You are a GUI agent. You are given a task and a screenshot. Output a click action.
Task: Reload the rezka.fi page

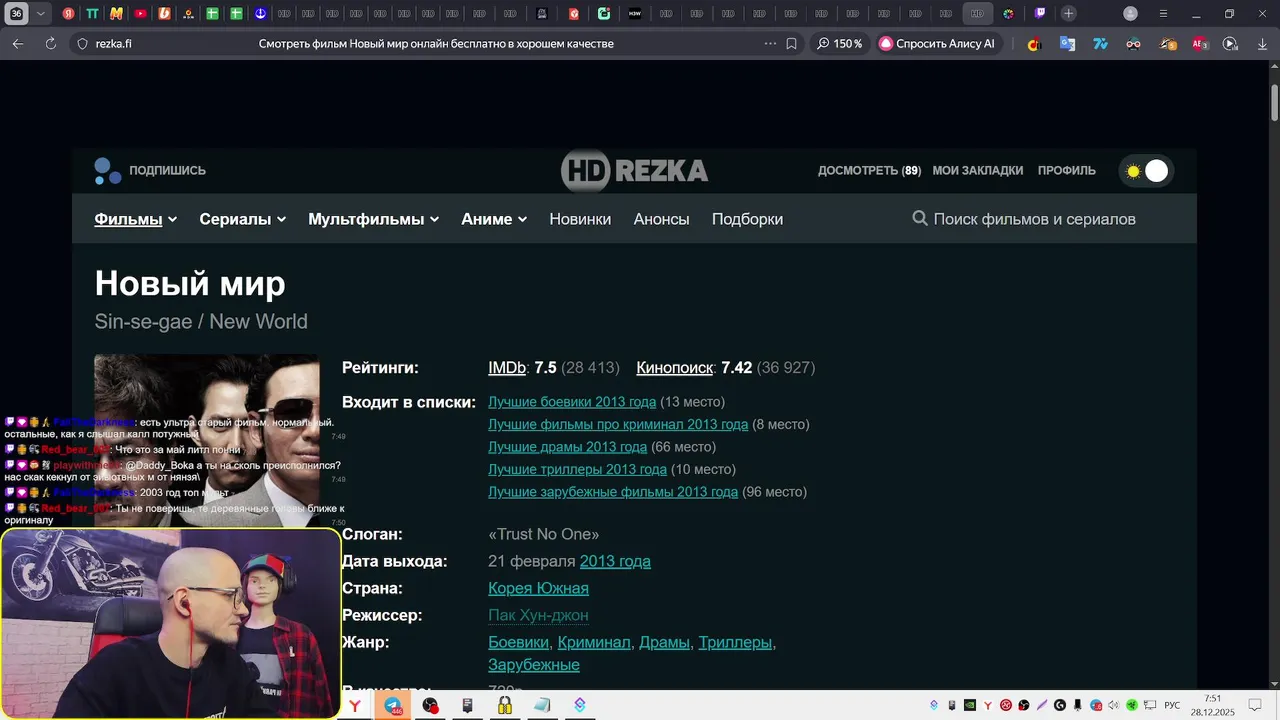tap(51, 44)
